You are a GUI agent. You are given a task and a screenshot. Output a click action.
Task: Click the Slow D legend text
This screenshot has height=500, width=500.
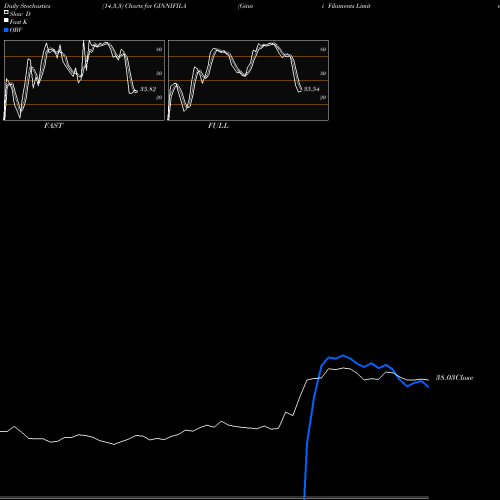20,14
